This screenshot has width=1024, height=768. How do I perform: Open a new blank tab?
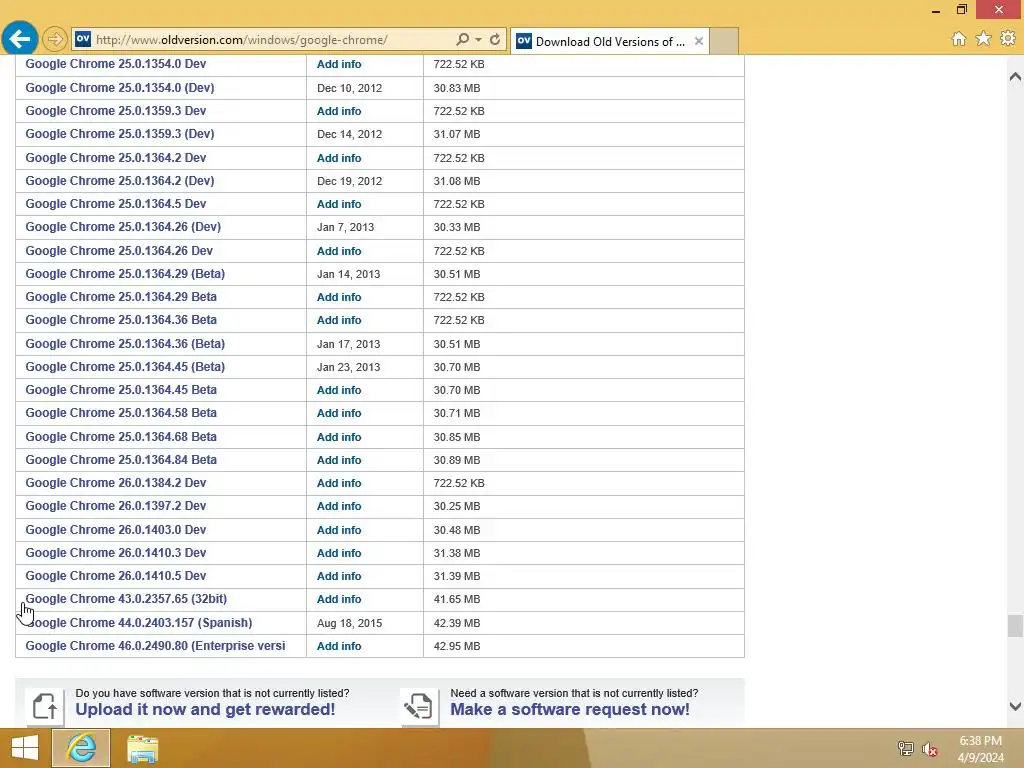tap(724, 41)
